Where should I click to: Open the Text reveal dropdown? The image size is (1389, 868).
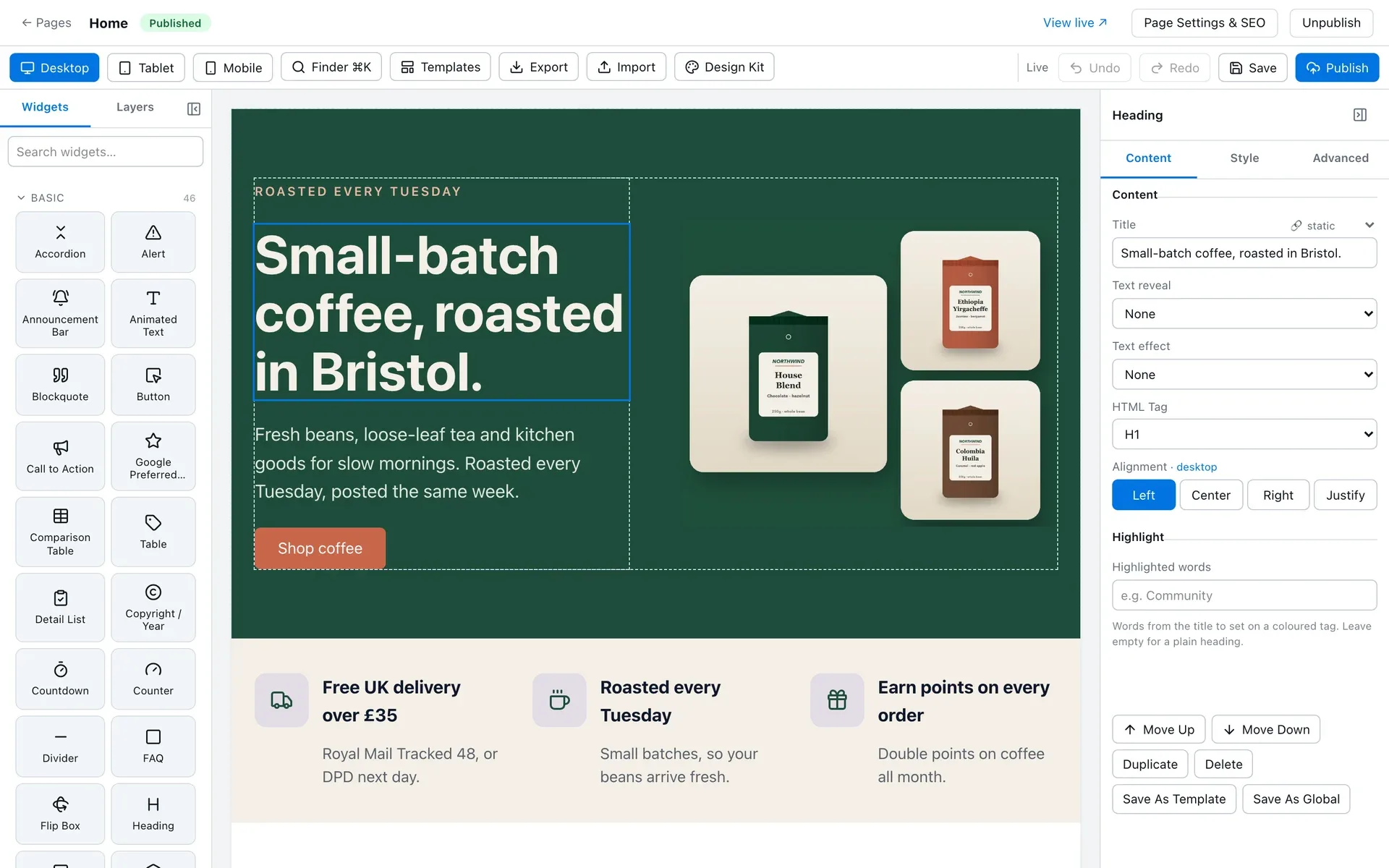point(1244,314)
